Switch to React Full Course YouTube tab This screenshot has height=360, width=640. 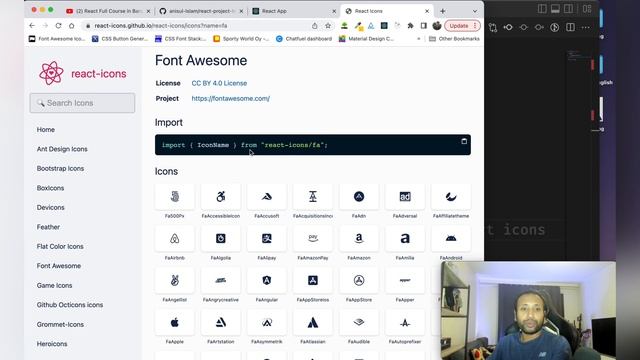pyautogui.click(x=108, y=11)
